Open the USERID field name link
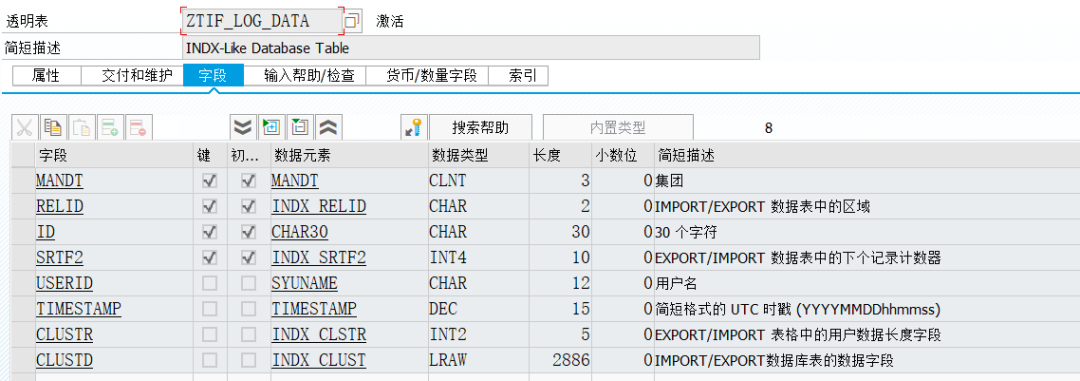Viewport: 1080px width, 381px height. pos(64,283)
